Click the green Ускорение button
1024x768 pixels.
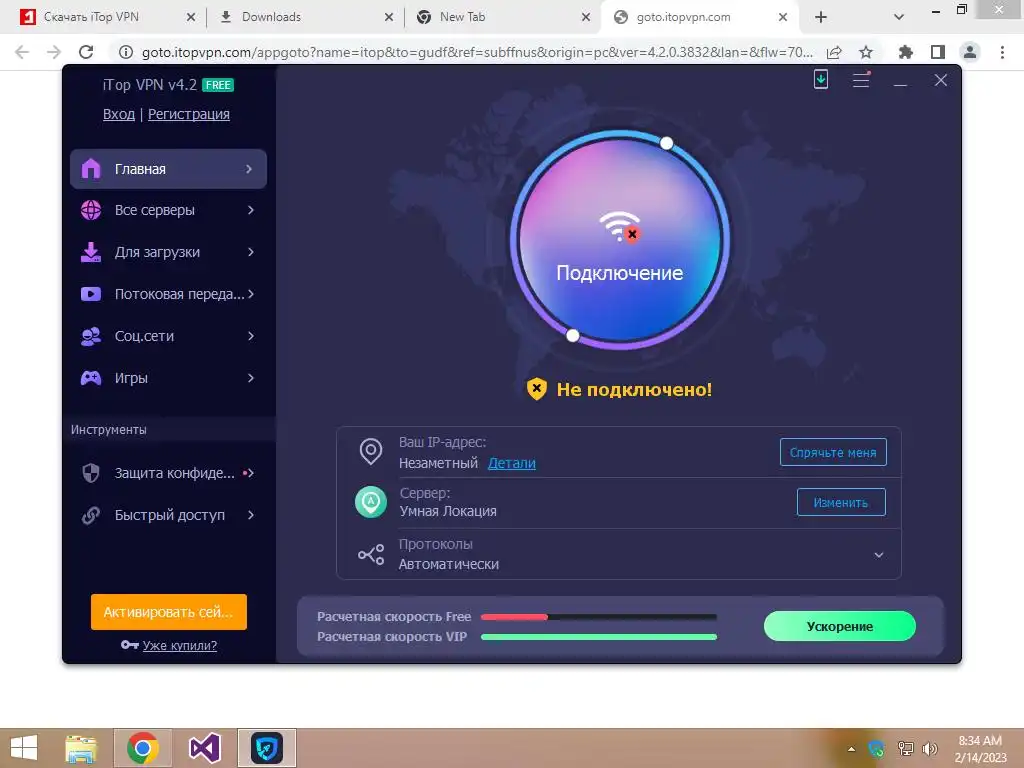click(840, 626)
